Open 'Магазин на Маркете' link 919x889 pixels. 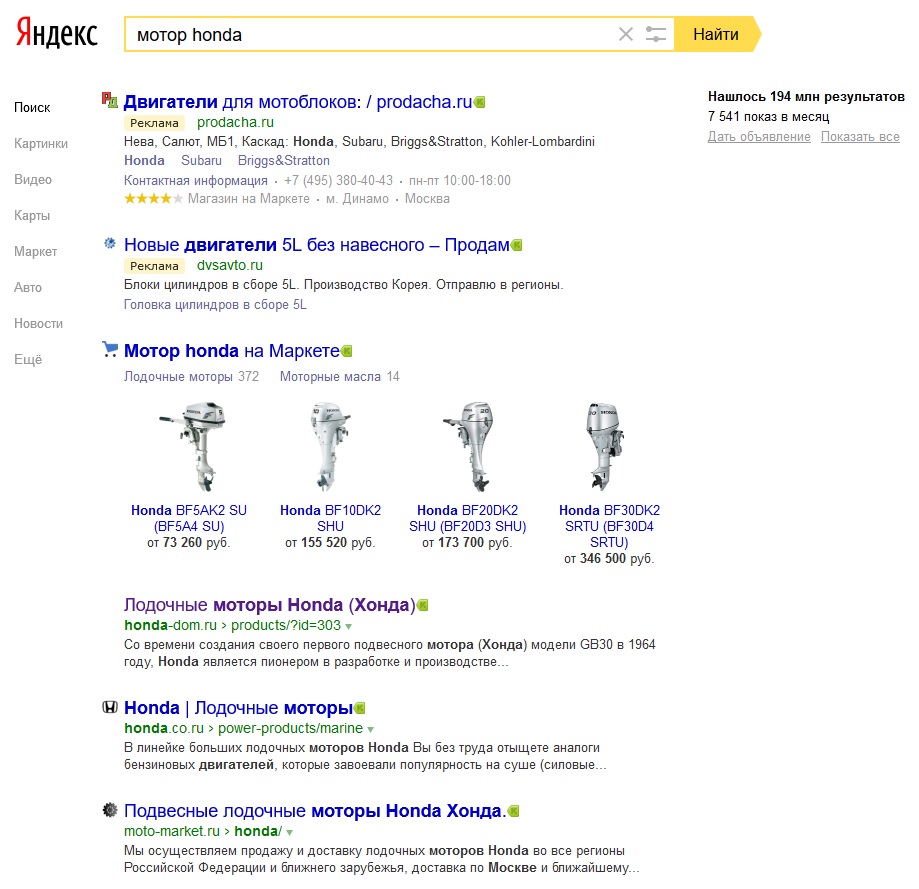[249, 199]
